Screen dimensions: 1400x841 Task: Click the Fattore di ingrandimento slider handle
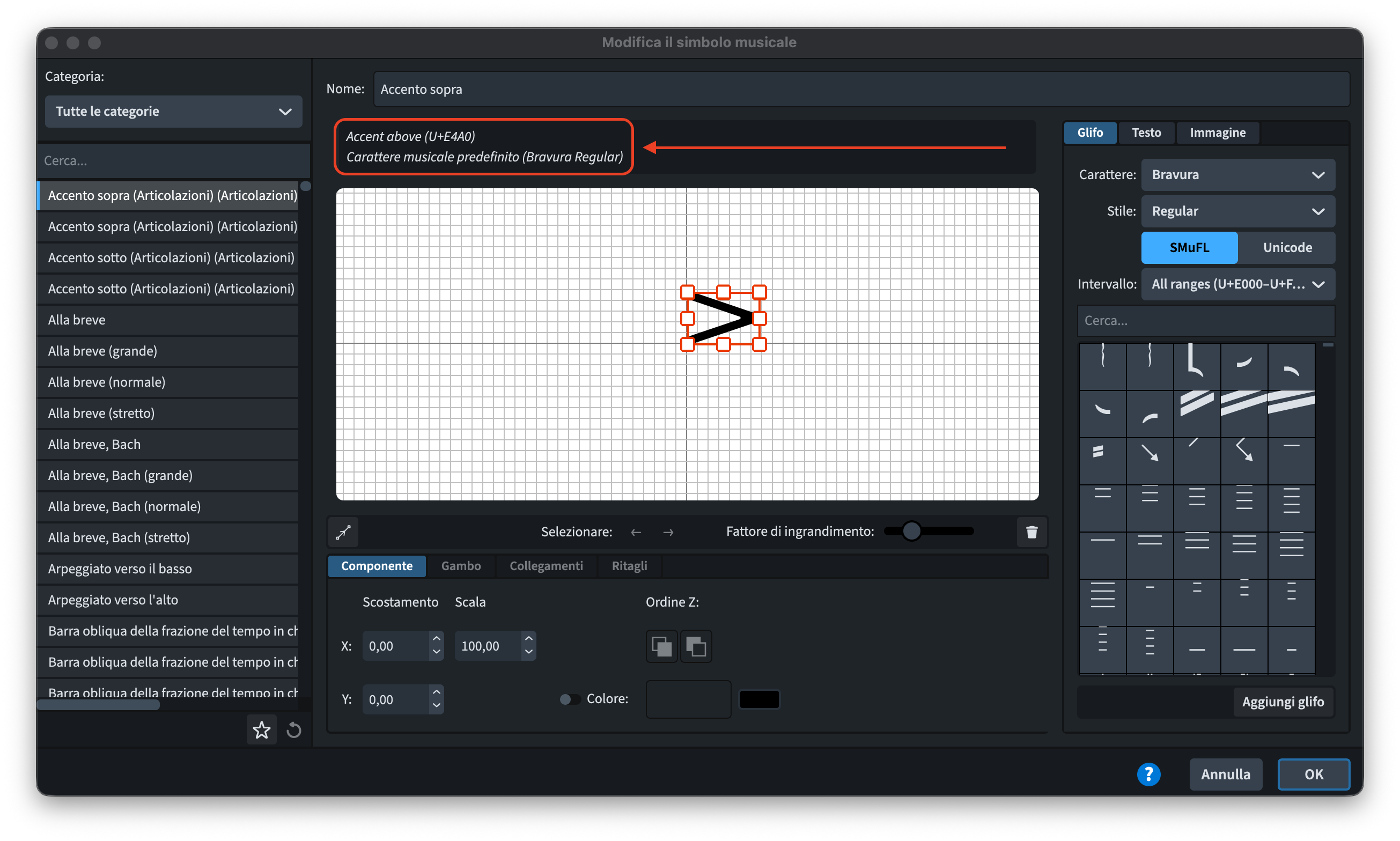coord(911,531)
